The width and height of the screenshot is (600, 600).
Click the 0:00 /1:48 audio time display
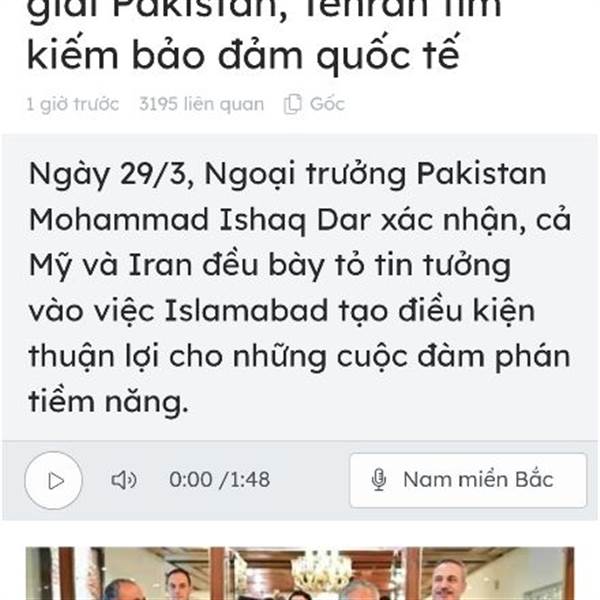(x=220, y=480)
